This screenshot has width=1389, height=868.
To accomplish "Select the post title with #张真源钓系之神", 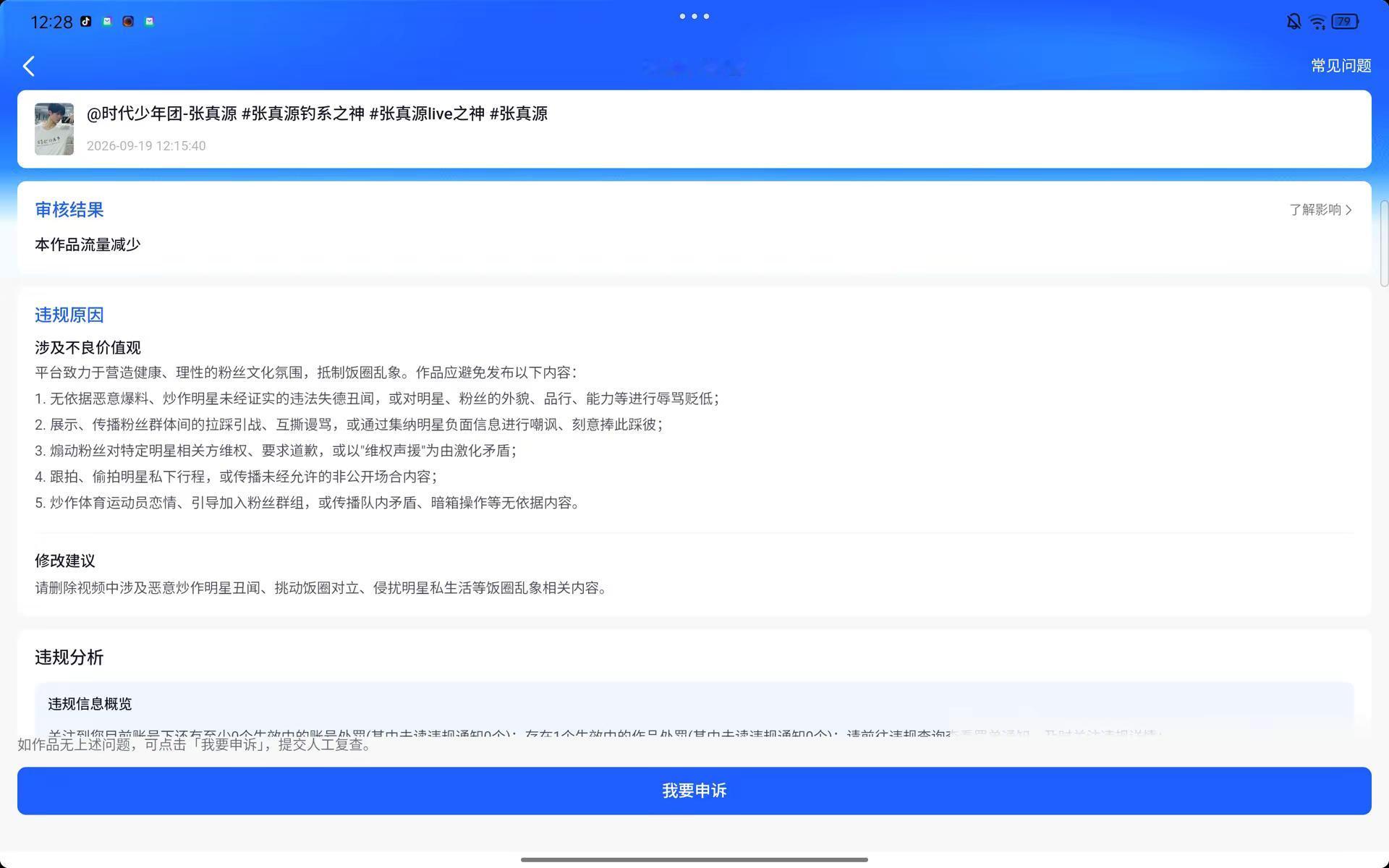I will pyautogui.click(x=317, y=114).
